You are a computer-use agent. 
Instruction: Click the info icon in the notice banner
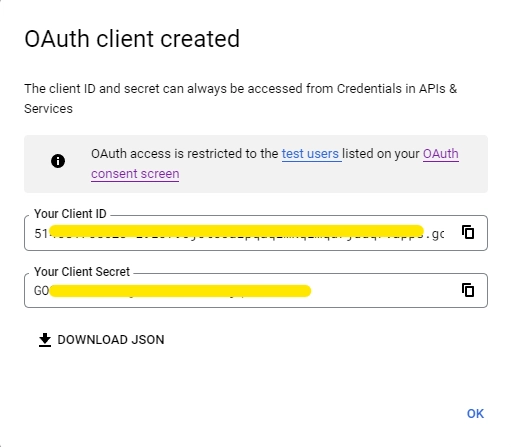point(58,161)
